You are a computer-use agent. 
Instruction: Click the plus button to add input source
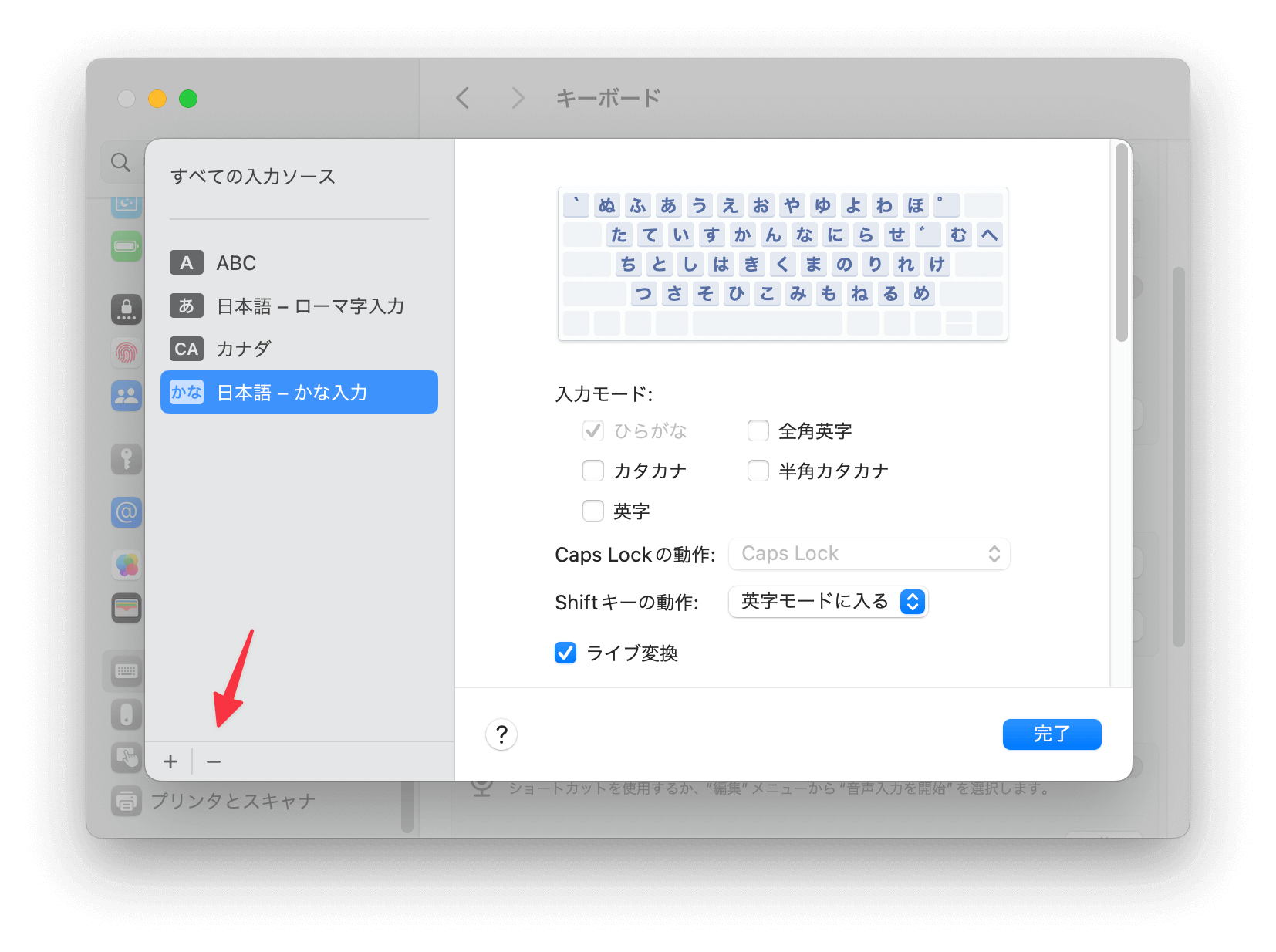coord(170,761)
